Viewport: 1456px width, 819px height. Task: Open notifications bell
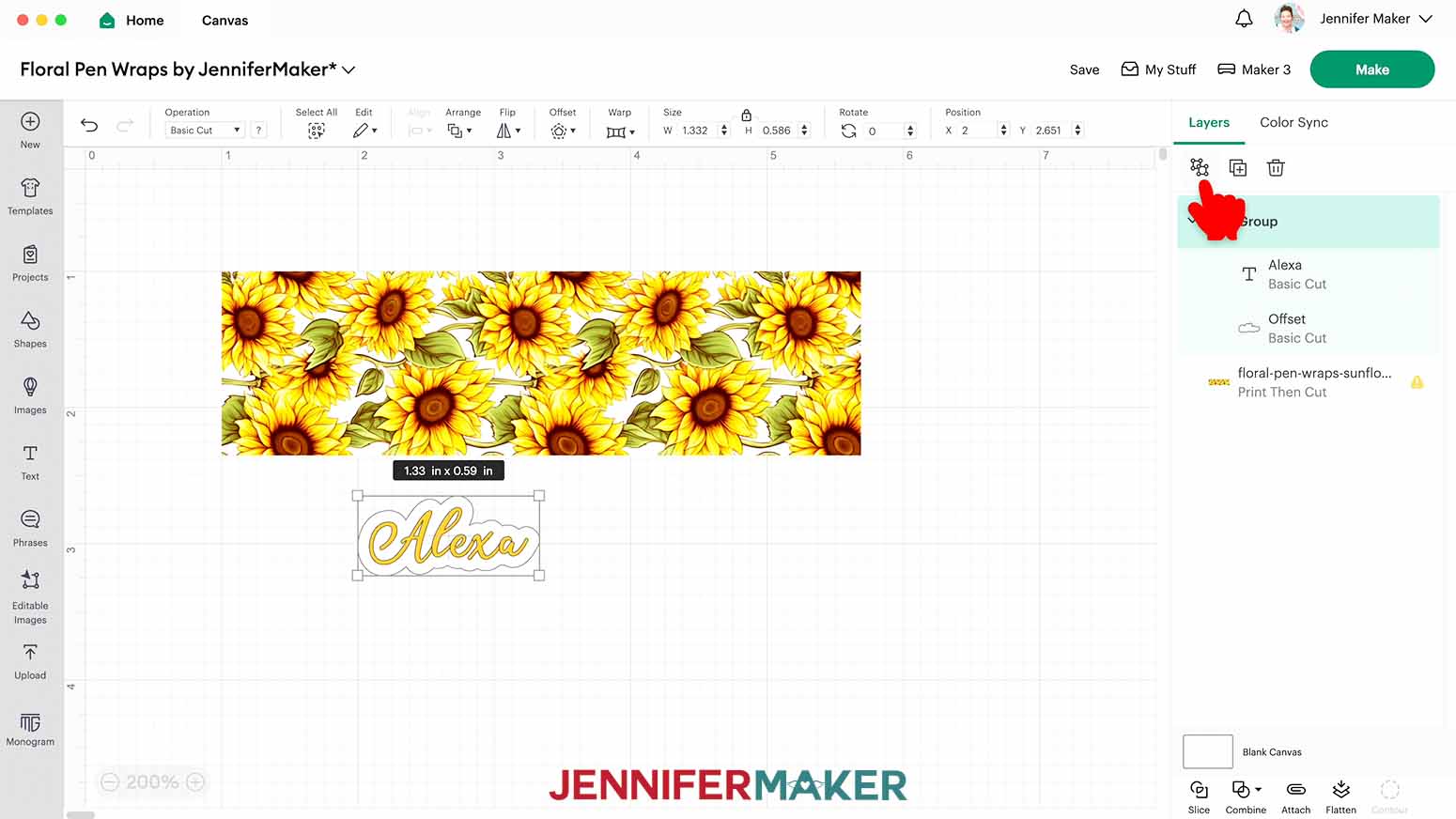click(x=1244, y=19)
